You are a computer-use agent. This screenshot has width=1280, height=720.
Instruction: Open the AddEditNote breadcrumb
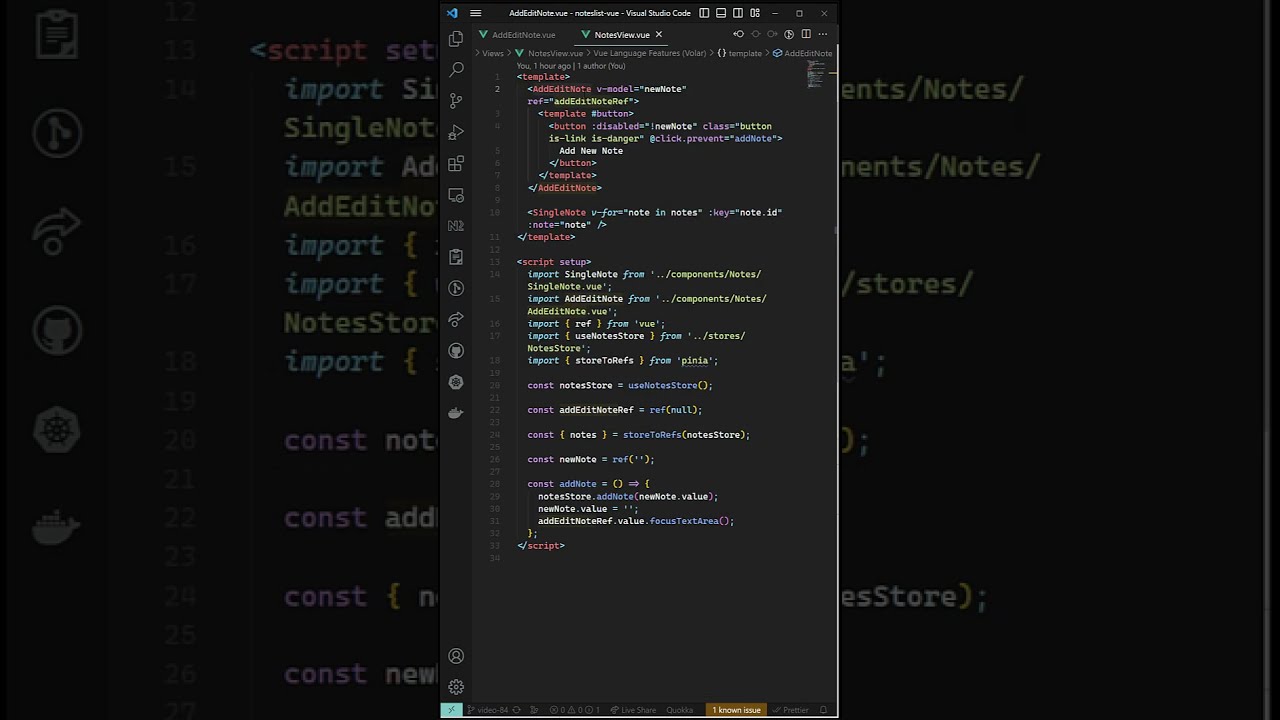coord(803,53)
